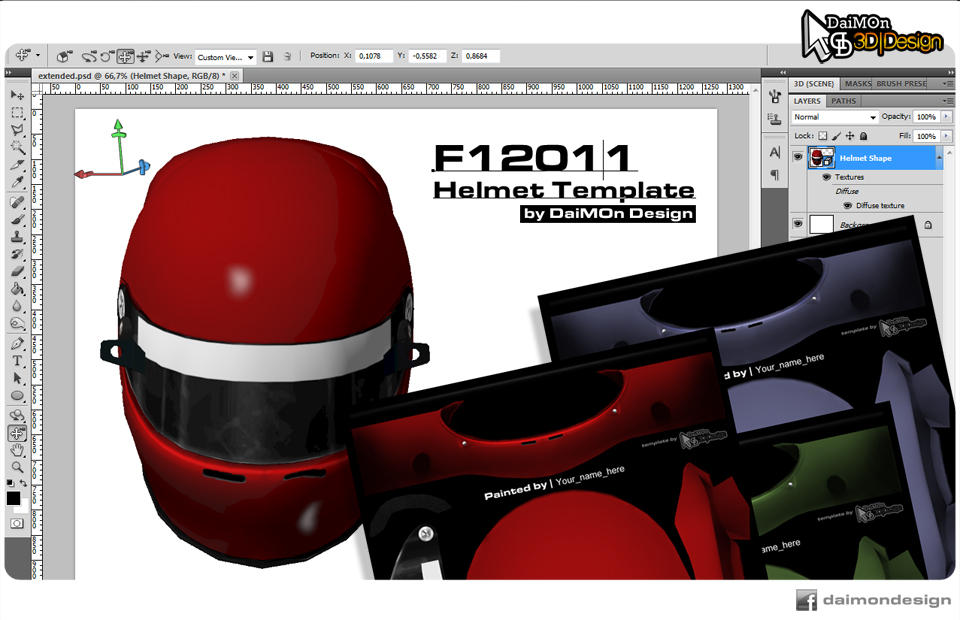Select the Move tool in the toolbox
The width and height of the screenshot is (960, 620).
click(17, 95)
